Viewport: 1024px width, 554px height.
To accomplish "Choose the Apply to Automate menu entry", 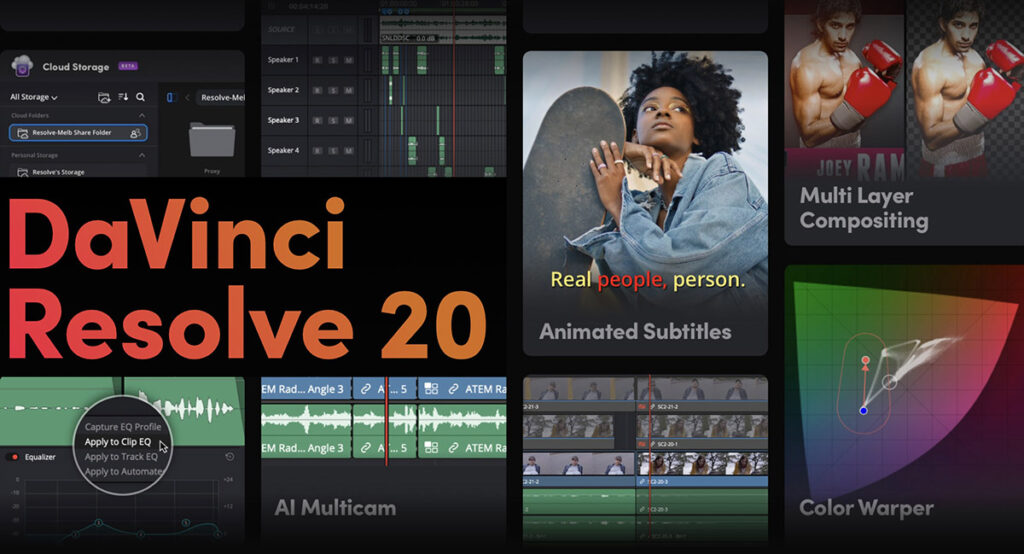I will tap(123, 471).
